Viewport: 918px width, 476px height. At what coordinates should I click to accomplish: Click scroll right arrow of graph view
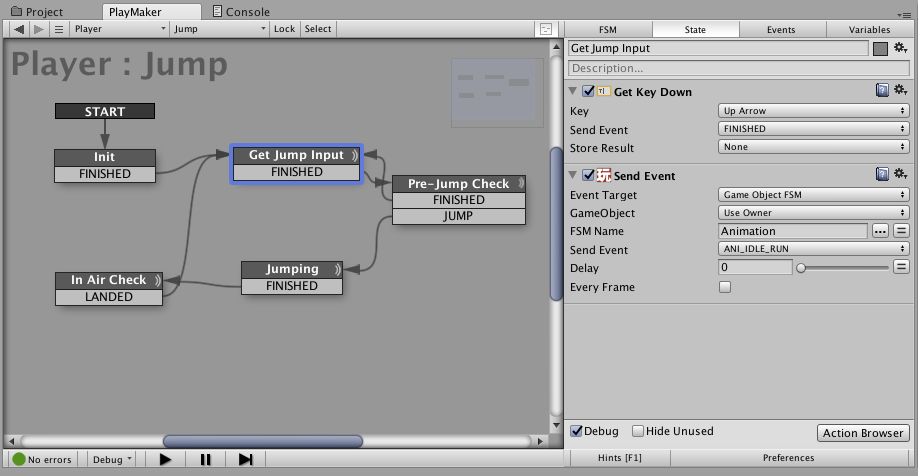point(541,441)
